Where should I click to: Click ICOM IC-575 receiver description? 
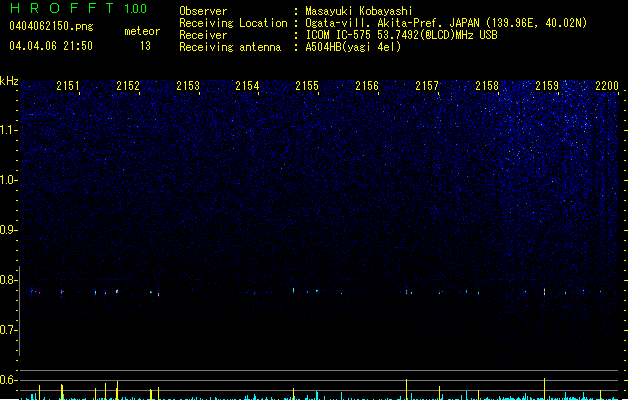pos(401,35)
